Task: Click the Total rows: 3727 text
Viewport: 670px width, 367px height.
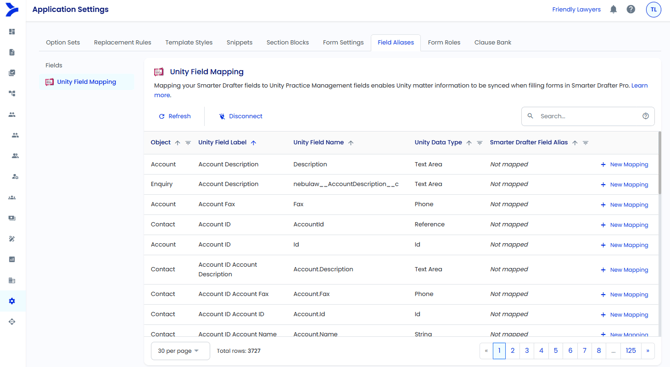Action: pos(238,351)
